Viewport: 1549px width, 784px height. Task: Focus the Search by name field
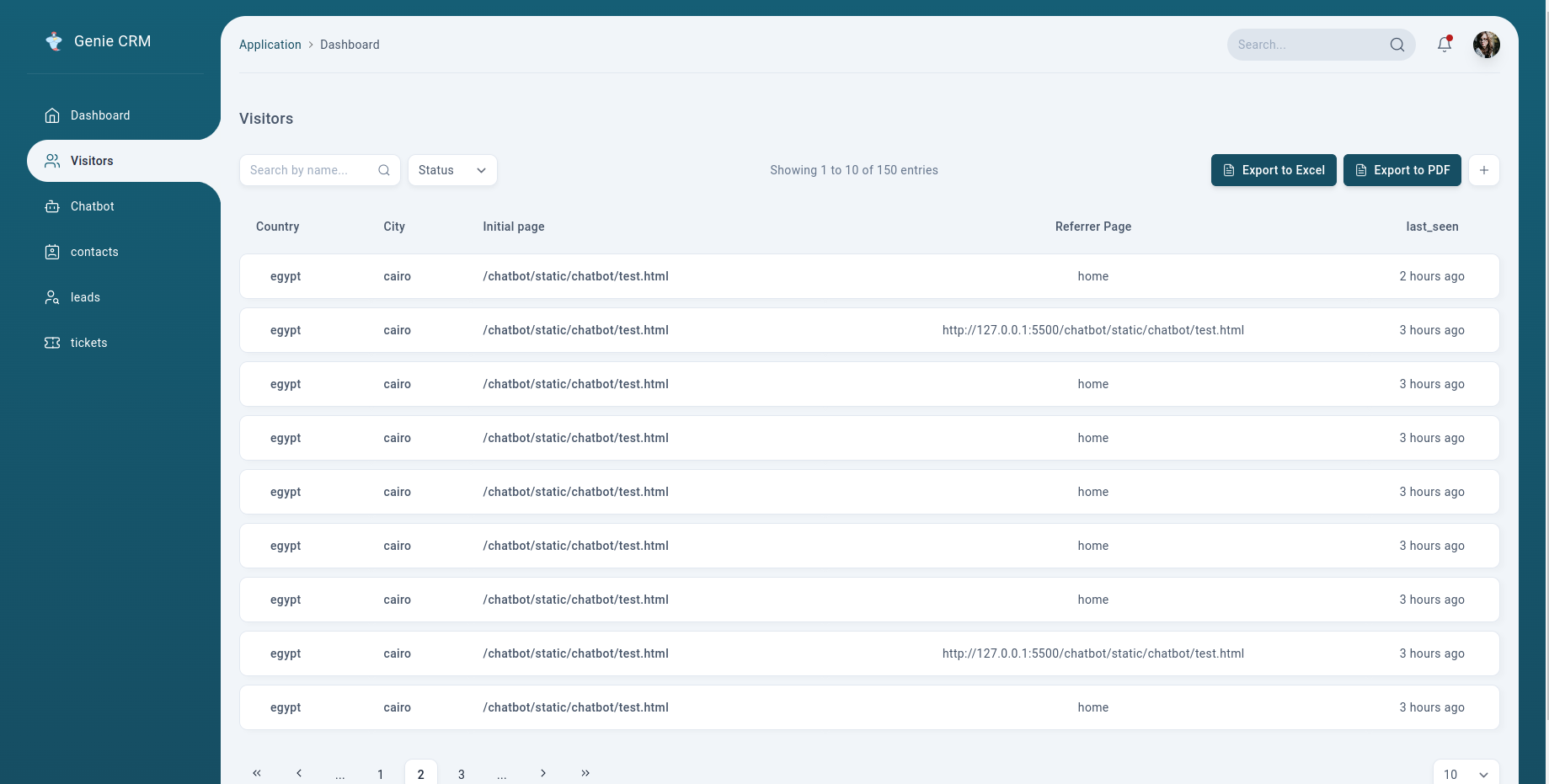click(310, 170)
